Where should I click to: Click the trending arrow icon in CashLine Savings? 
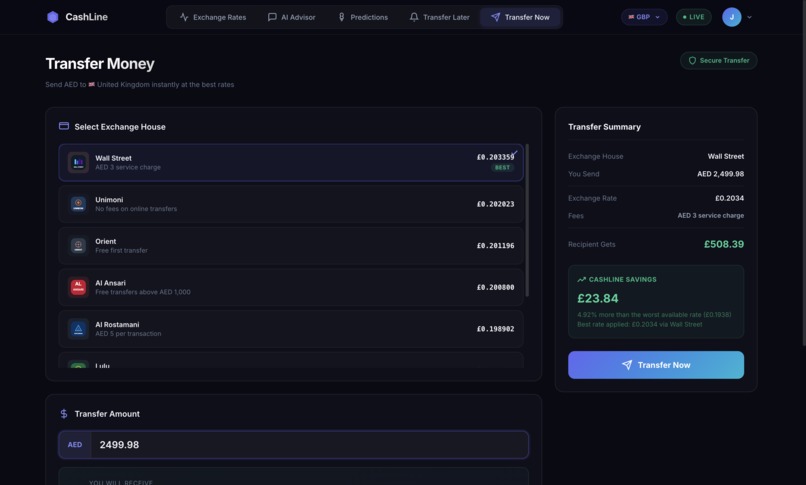(581, 279)
